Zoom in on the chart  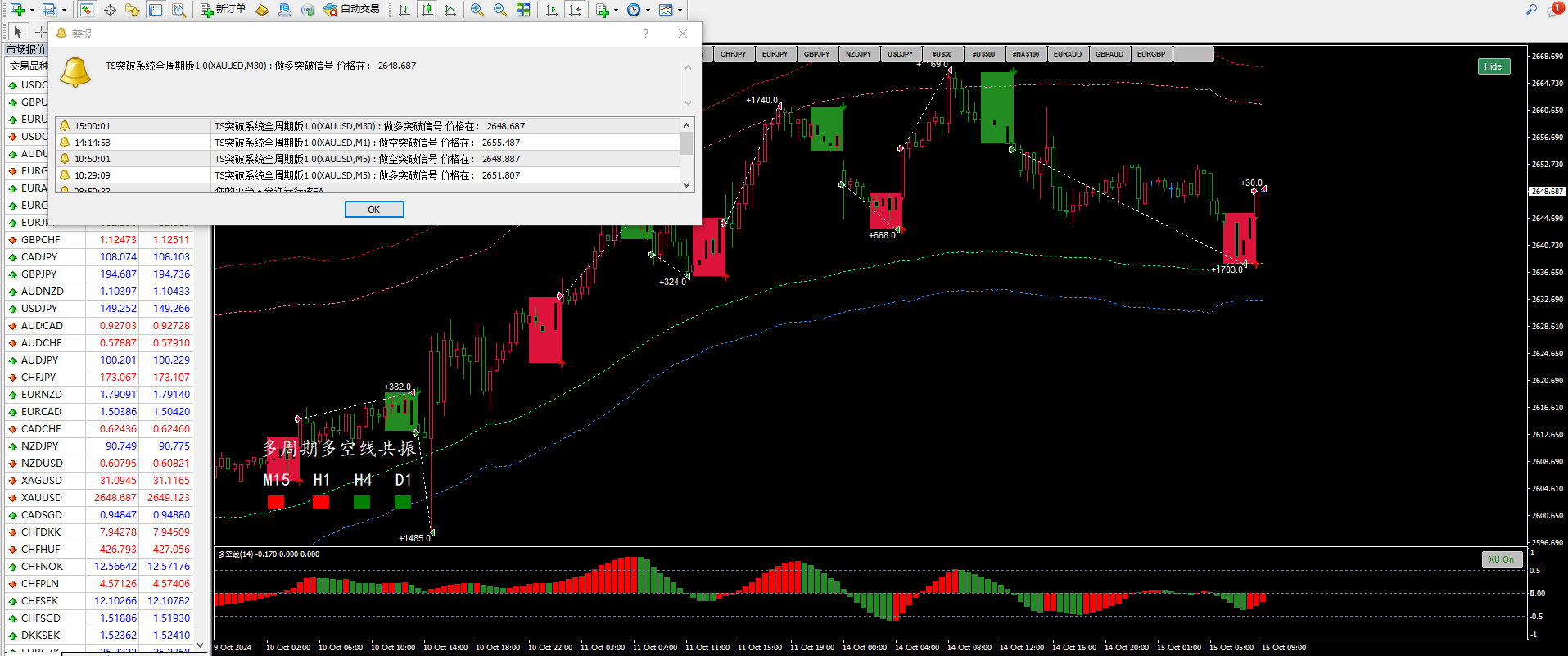(477, 10)
